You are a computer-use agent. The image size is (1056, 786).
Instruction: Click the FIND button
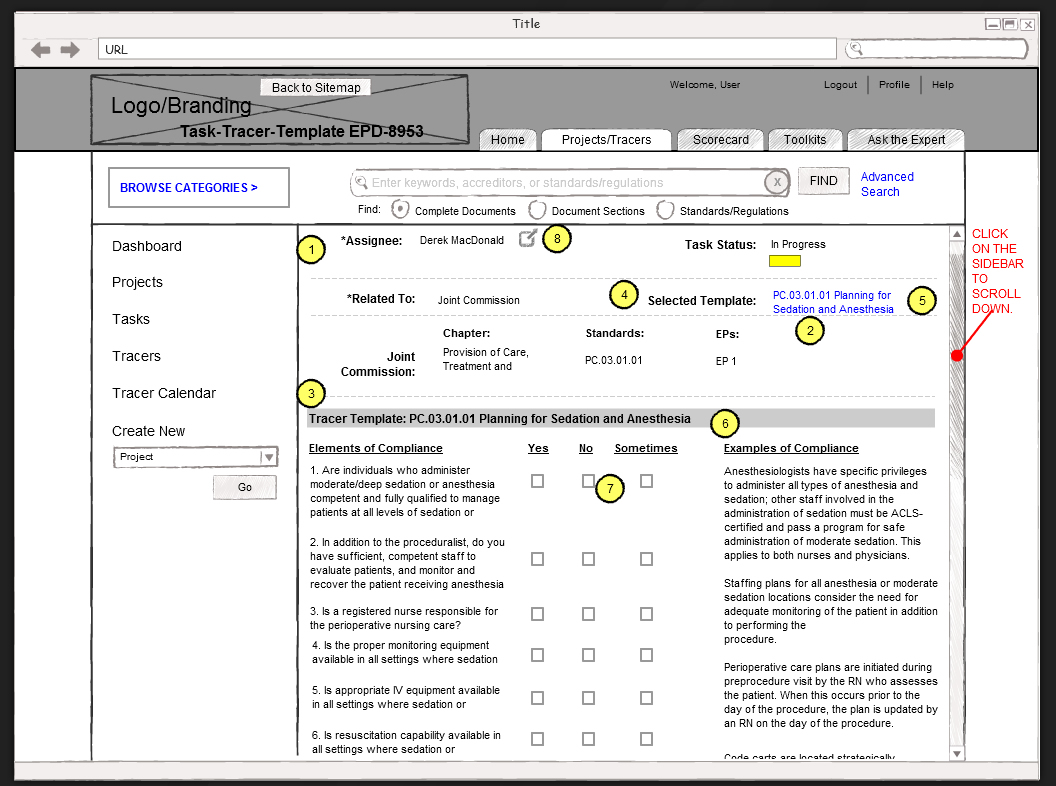[x=824, y=181]
